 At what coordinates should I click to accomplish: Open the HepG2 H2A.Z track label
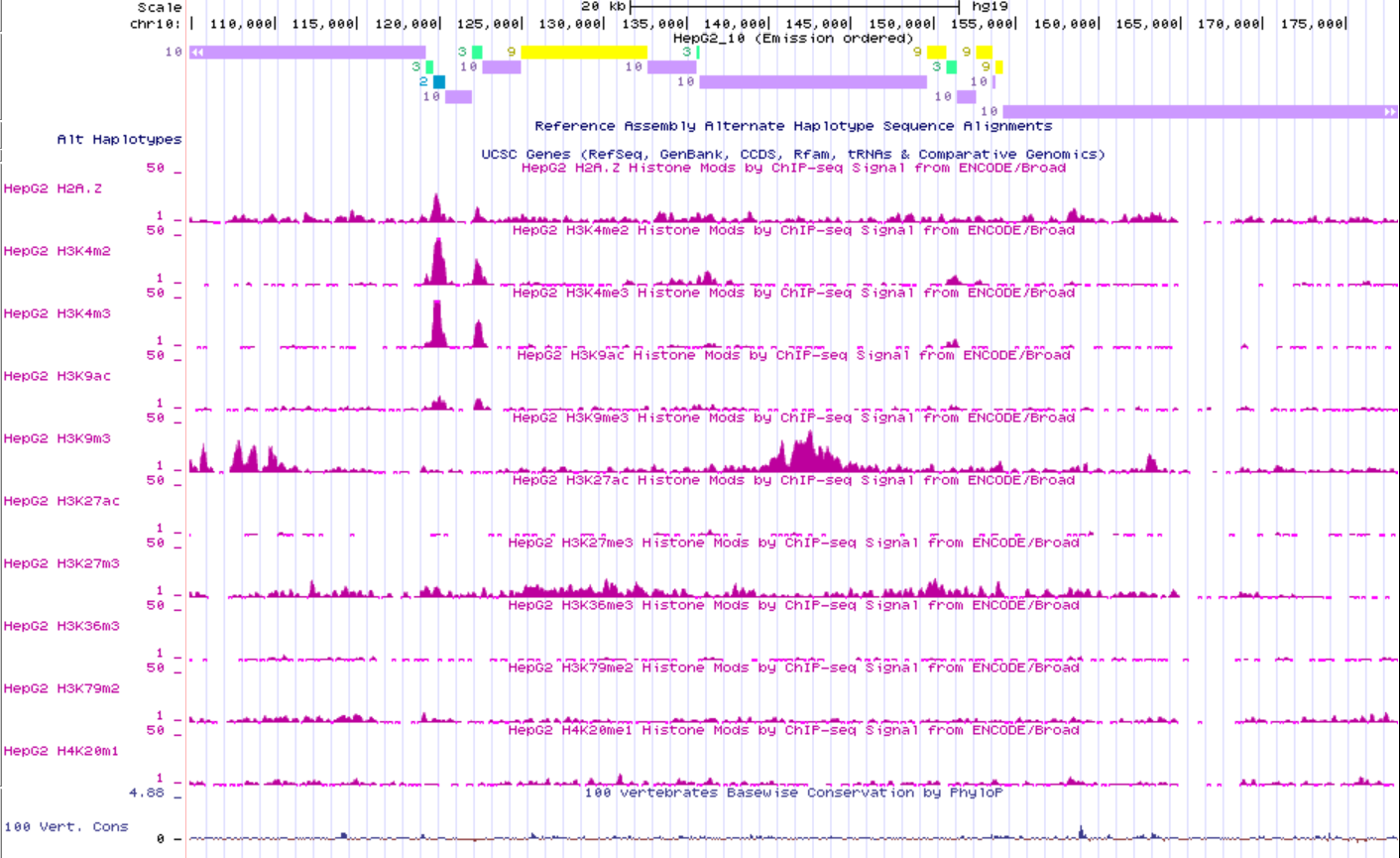coord(53,188)
